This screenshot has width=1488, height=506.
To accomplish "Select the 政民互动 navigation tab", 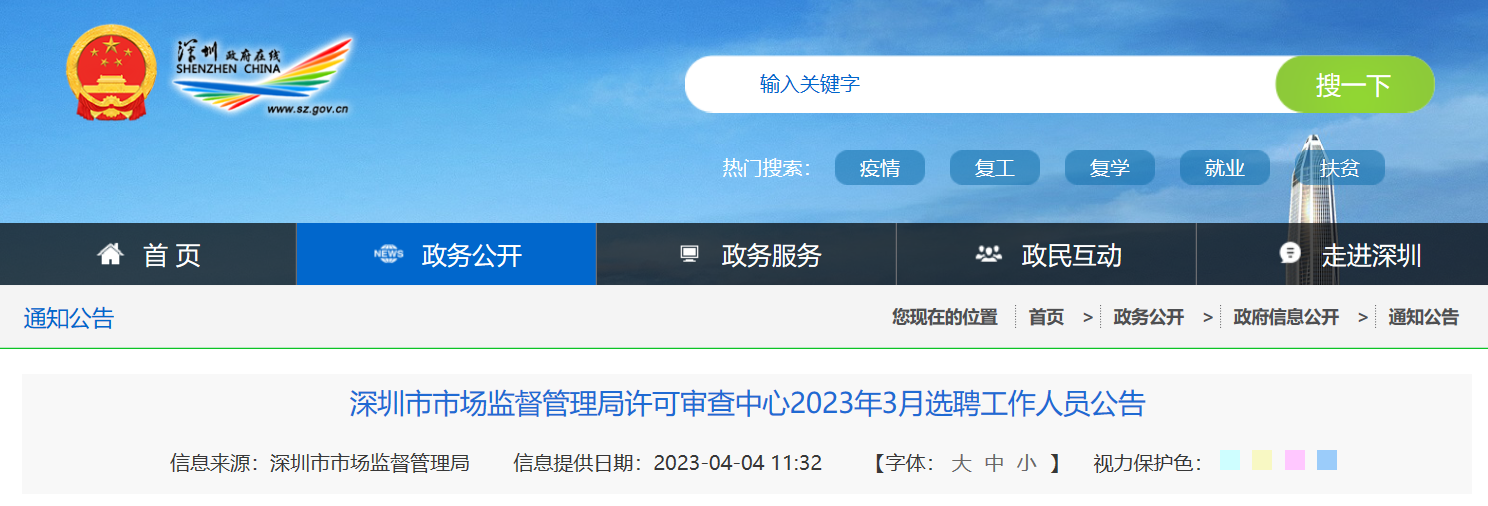I will [x=1047, y=254].
